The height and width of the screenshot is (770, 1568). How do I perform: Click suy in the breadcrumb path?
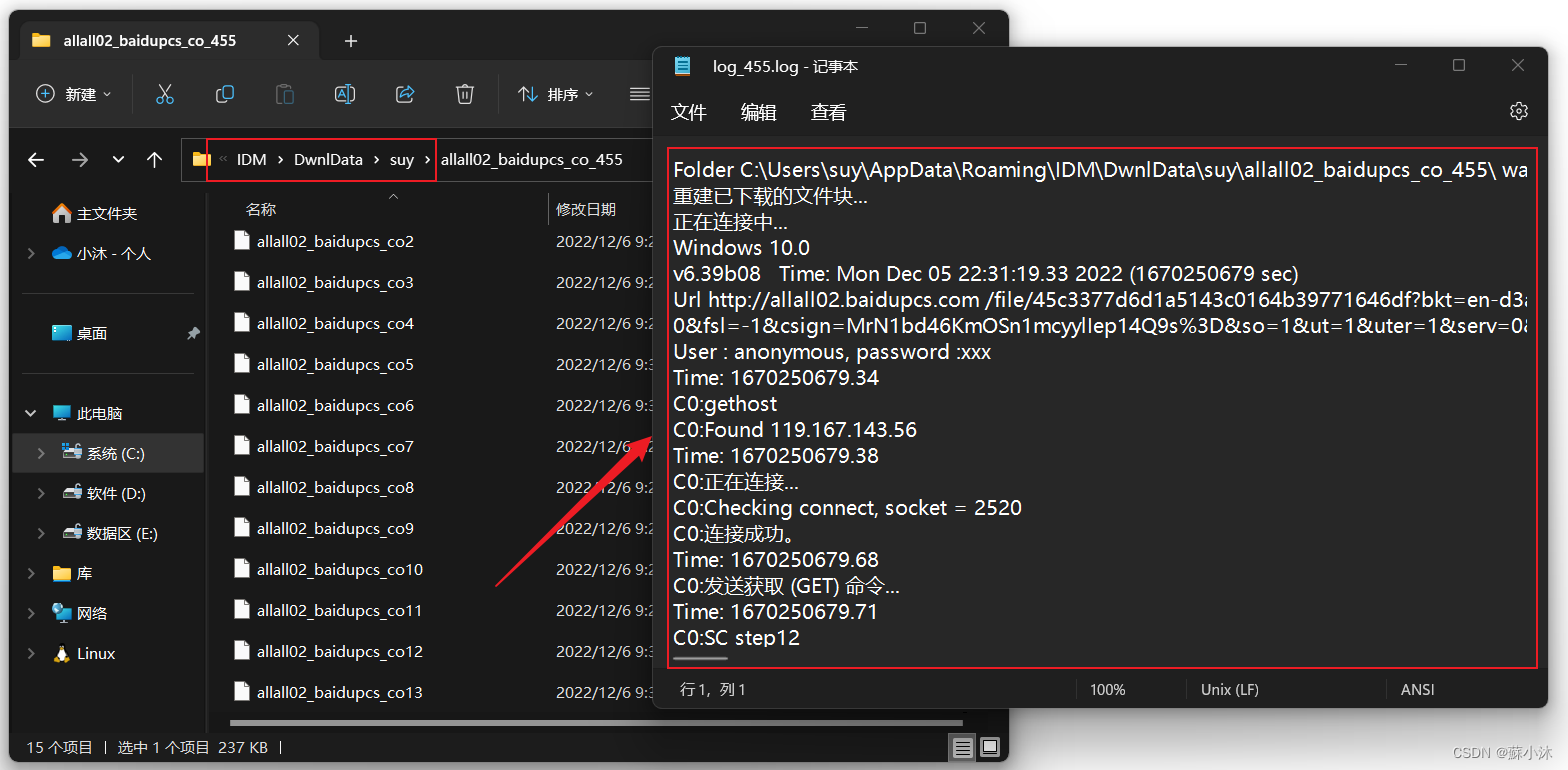point(402,160)
